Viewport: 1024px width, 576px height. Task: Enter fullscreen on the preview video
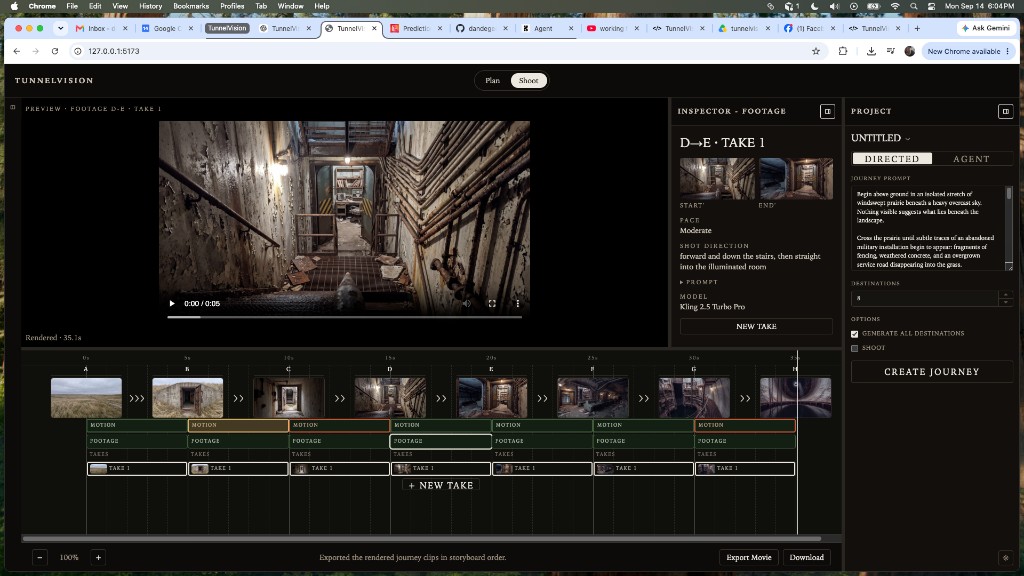click(x=492, y=303)
